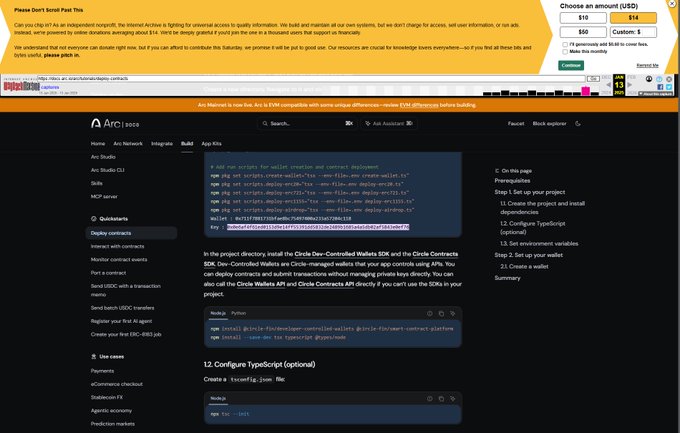Close the Wayback toolbar with X icon
The width and height of the screenshot is (680, 433).
pyautogui.click(x=669, y=79)
